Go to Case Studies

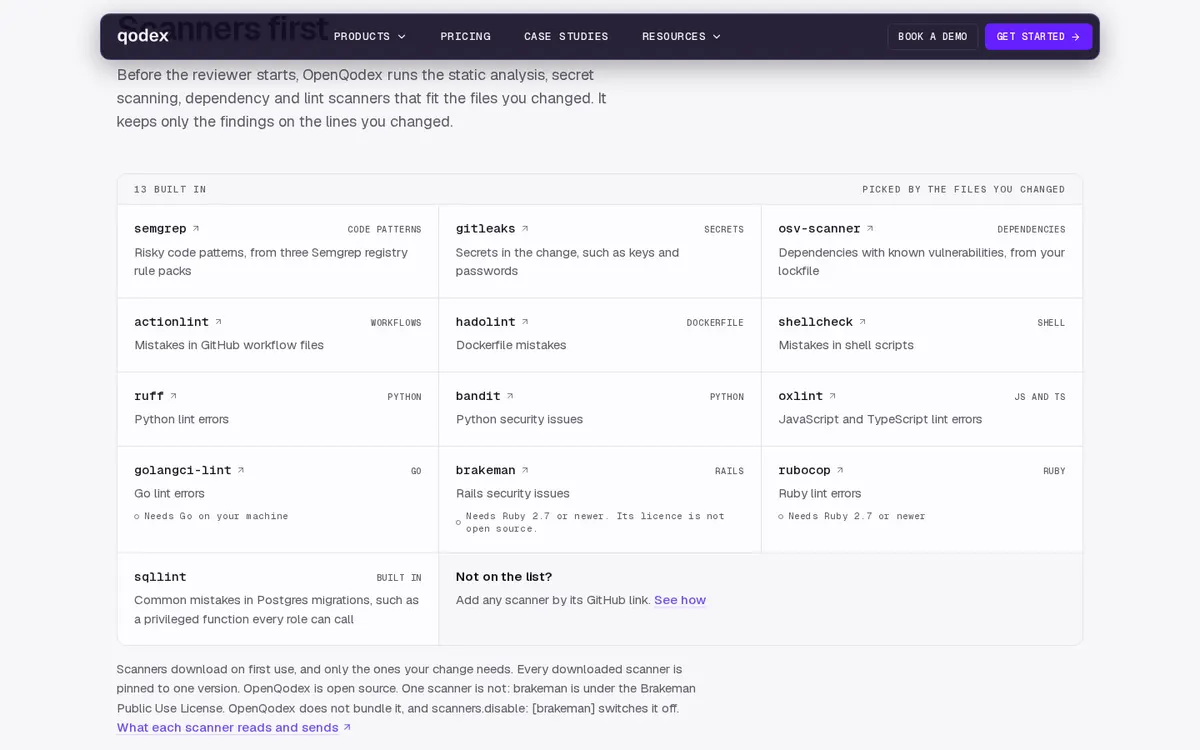click(566, 36)
